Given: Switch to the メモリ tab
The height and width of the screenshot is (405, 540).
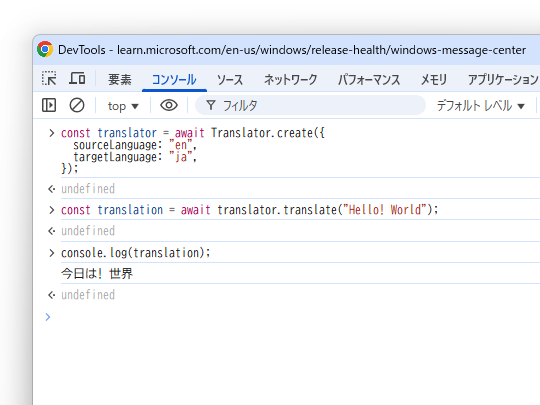Looking at the screenshot, I should point(434,80).
